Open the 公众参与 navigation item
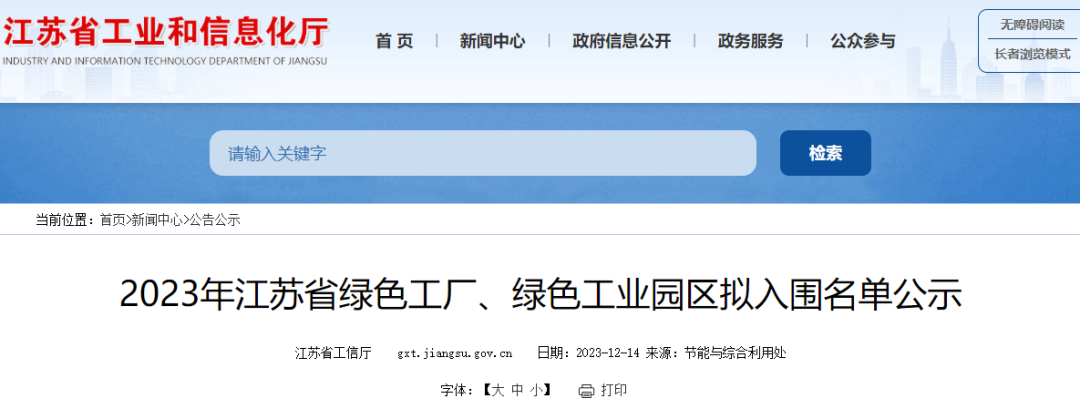Image resolution: width=1080 pixels, height=419 pixels. point(862,41)
